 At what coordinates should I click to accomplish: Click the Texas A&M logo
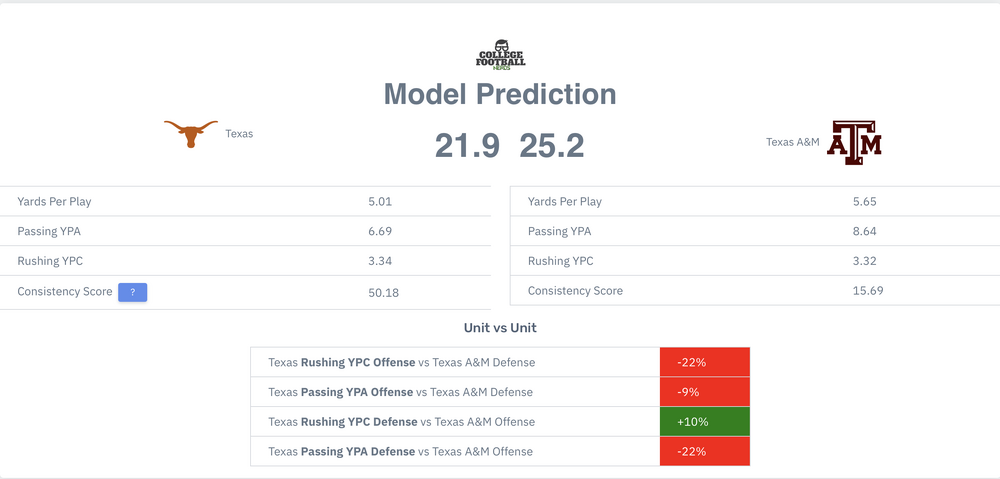[857, 141]
